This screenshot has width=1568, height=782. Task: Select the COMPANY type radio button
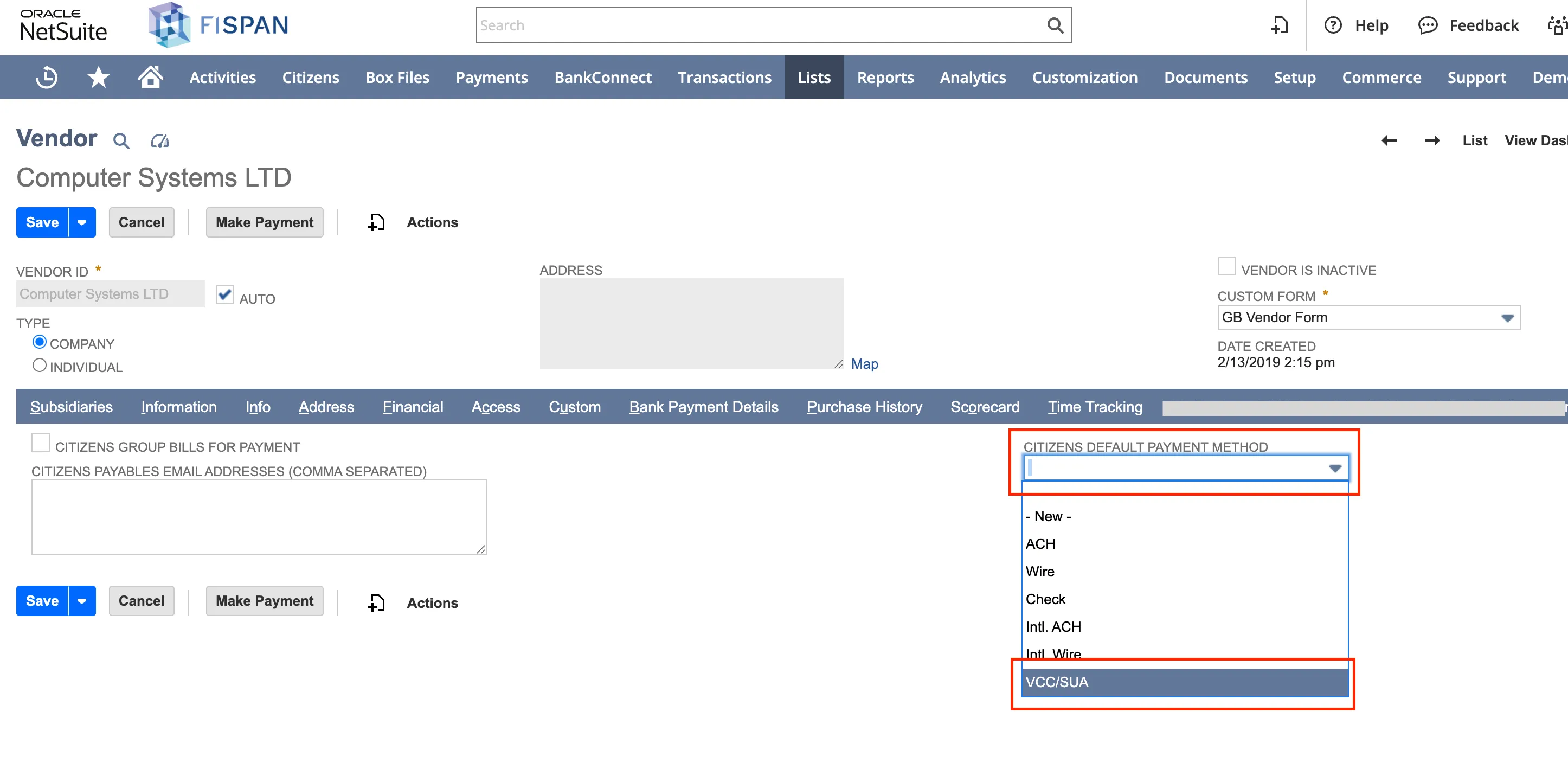40,342
